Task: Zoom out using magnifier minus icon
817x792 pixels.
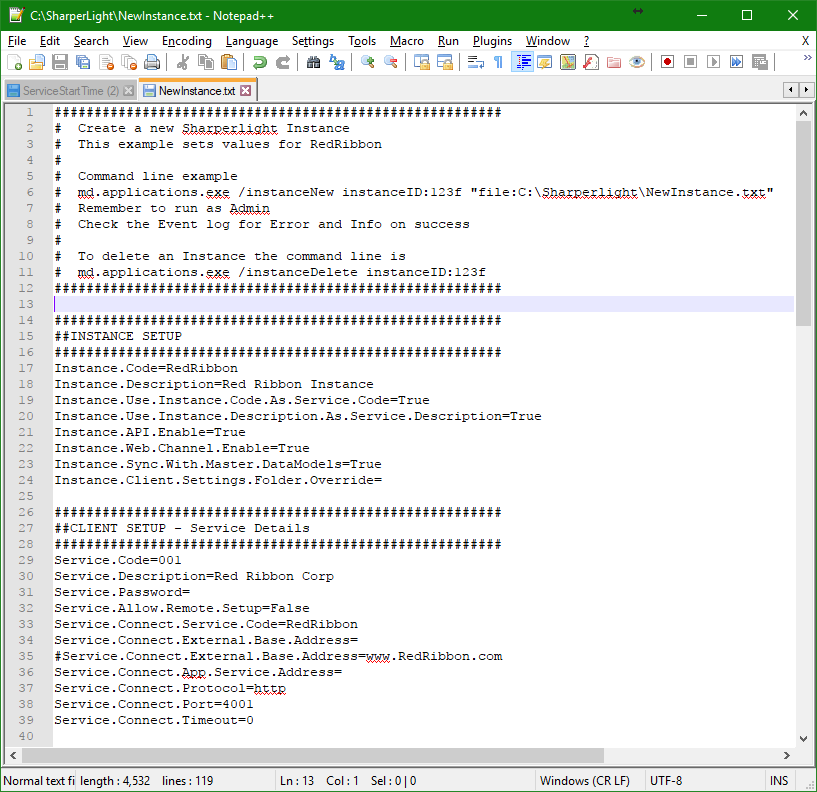Action: [x=390, y=62]
